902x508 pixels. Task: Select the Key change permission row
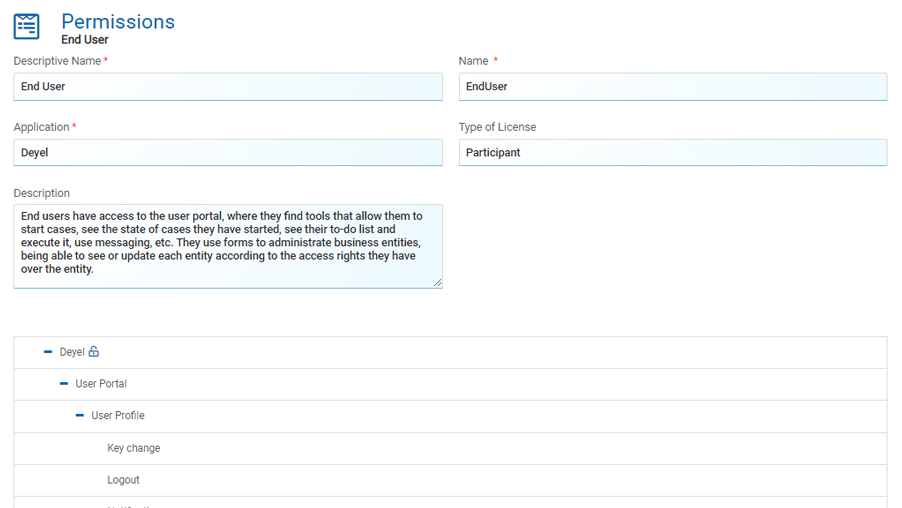tap(450, 448)
